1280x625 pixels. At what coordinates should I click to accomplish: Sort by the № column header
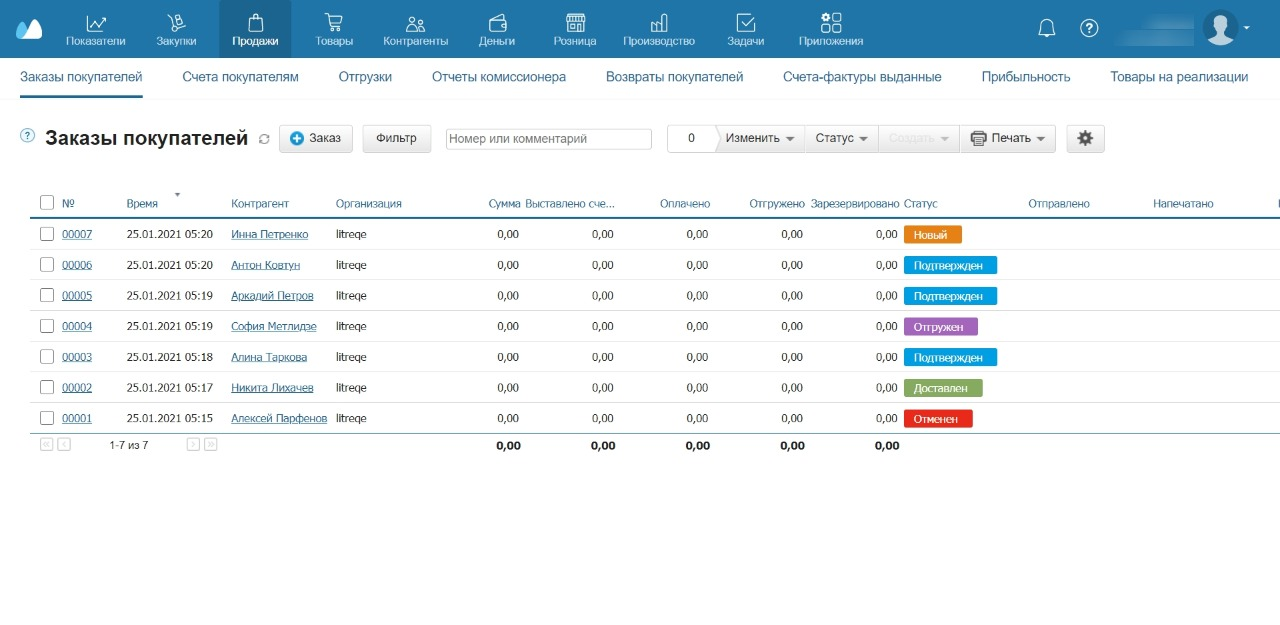[x=69, y=203]
